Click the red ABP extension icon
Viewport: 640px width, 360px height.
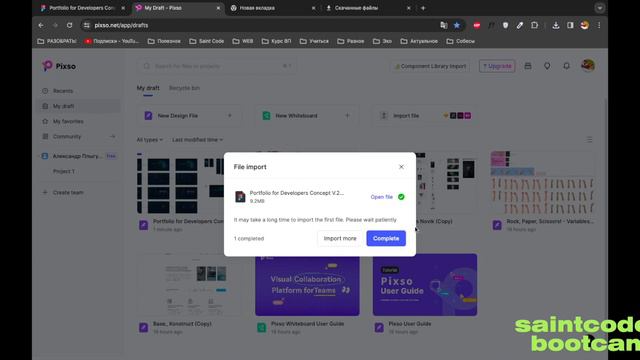(x=477, y=25)
